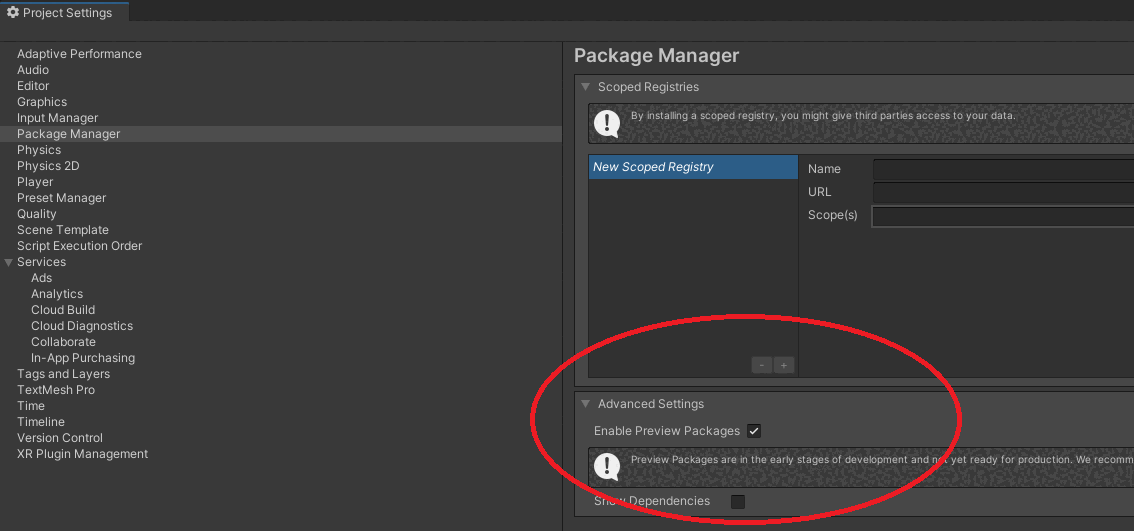The image size is (1134, 531).
Task: Select New Scoped Registry list entry
Action: 693,167
